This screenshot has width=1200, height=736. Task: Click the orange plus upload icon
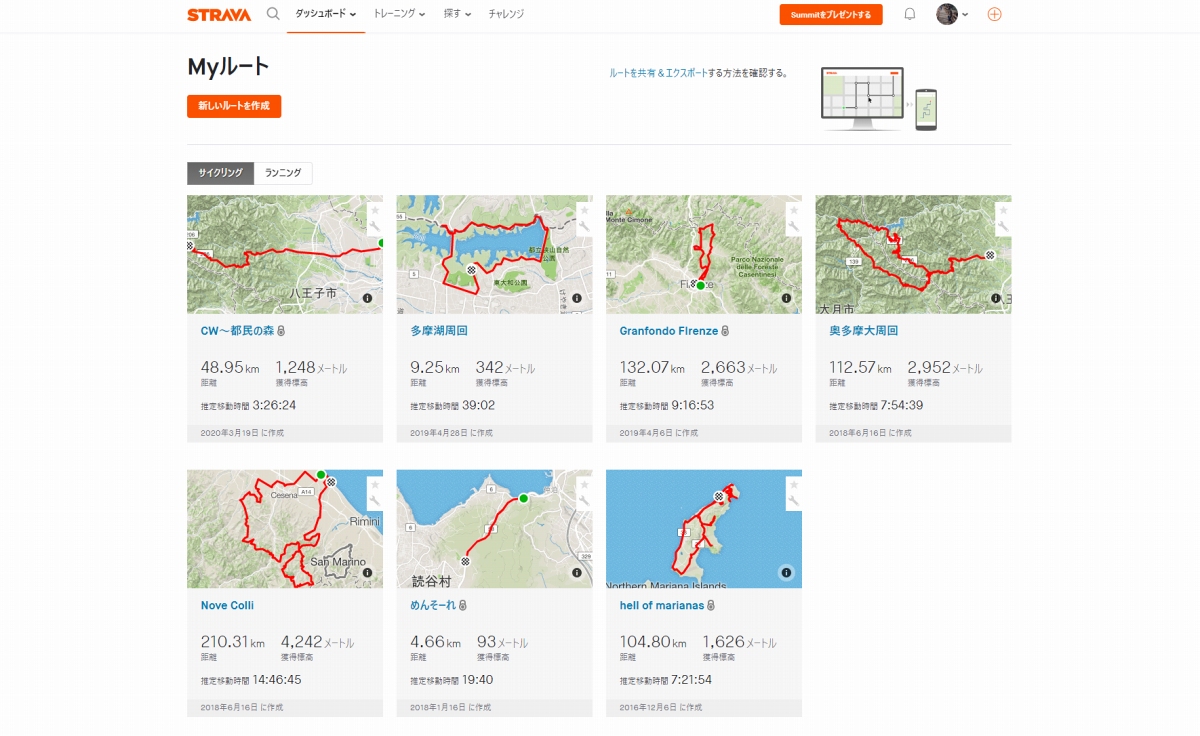coord(994,14)
